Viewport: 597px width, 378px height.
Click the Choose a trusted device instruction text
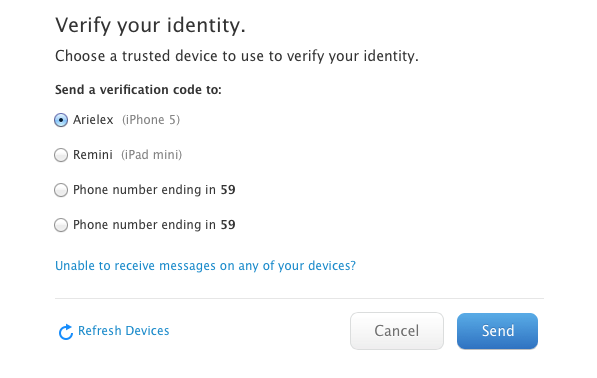point(237,56)
